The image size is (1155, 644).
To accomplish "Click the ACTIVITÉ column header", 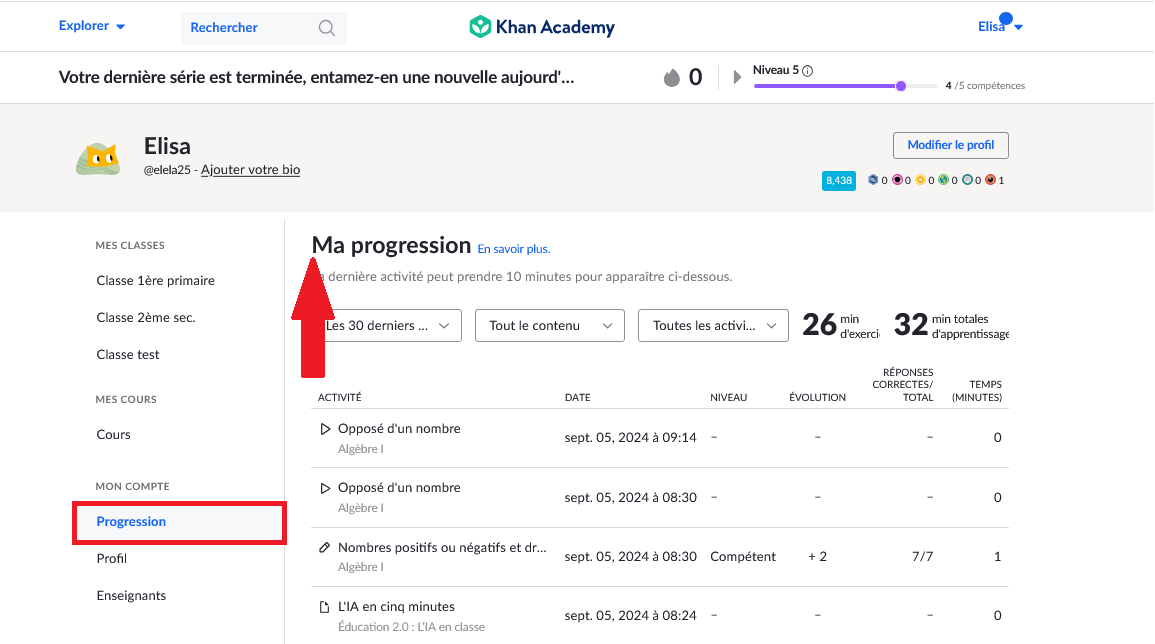I will 340,397.
